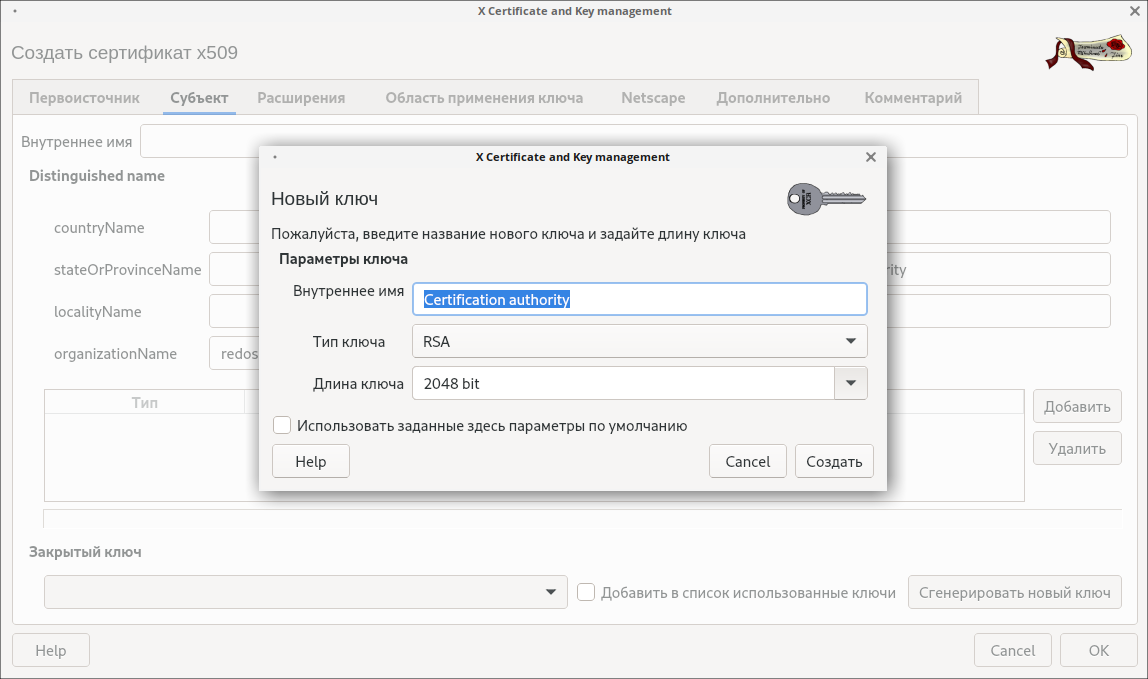Open the Комментарий tab
Screen dimensions: 1148x679
click(x=913, y=98)
